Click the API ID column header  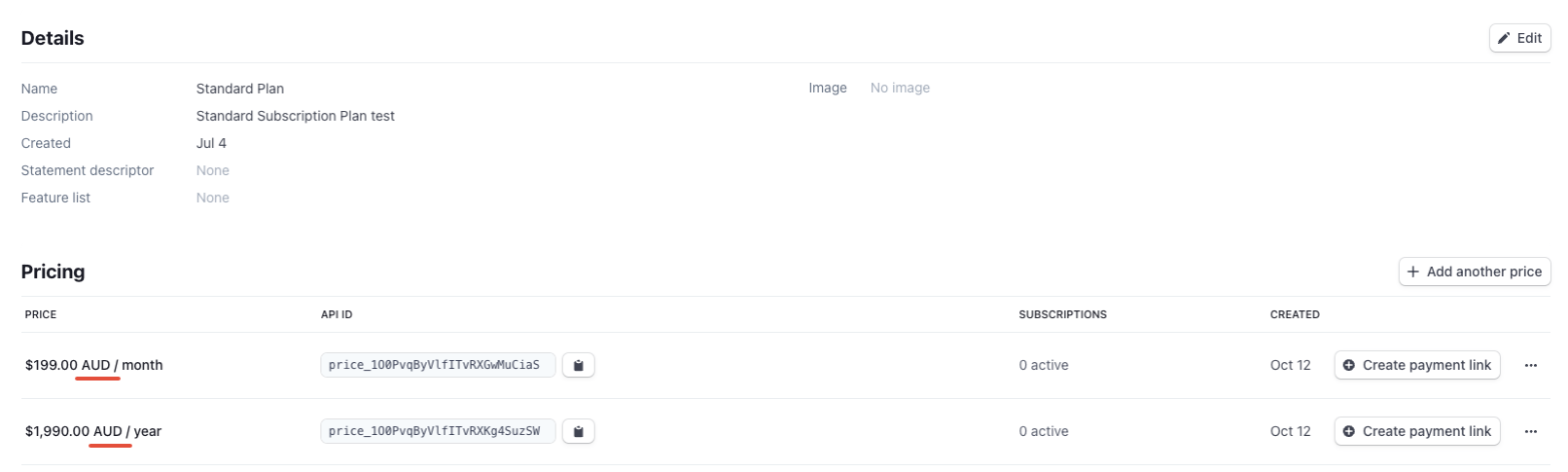[337, 314]
